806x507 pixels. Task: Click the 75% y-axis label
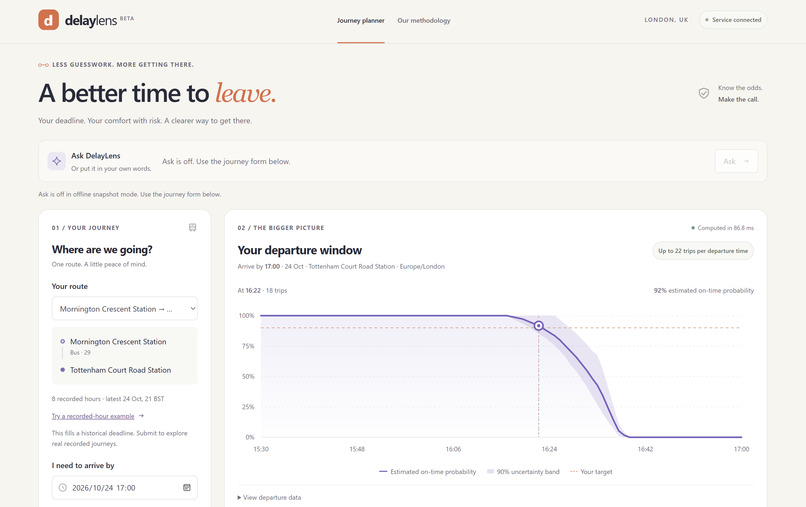pos(248,346)
